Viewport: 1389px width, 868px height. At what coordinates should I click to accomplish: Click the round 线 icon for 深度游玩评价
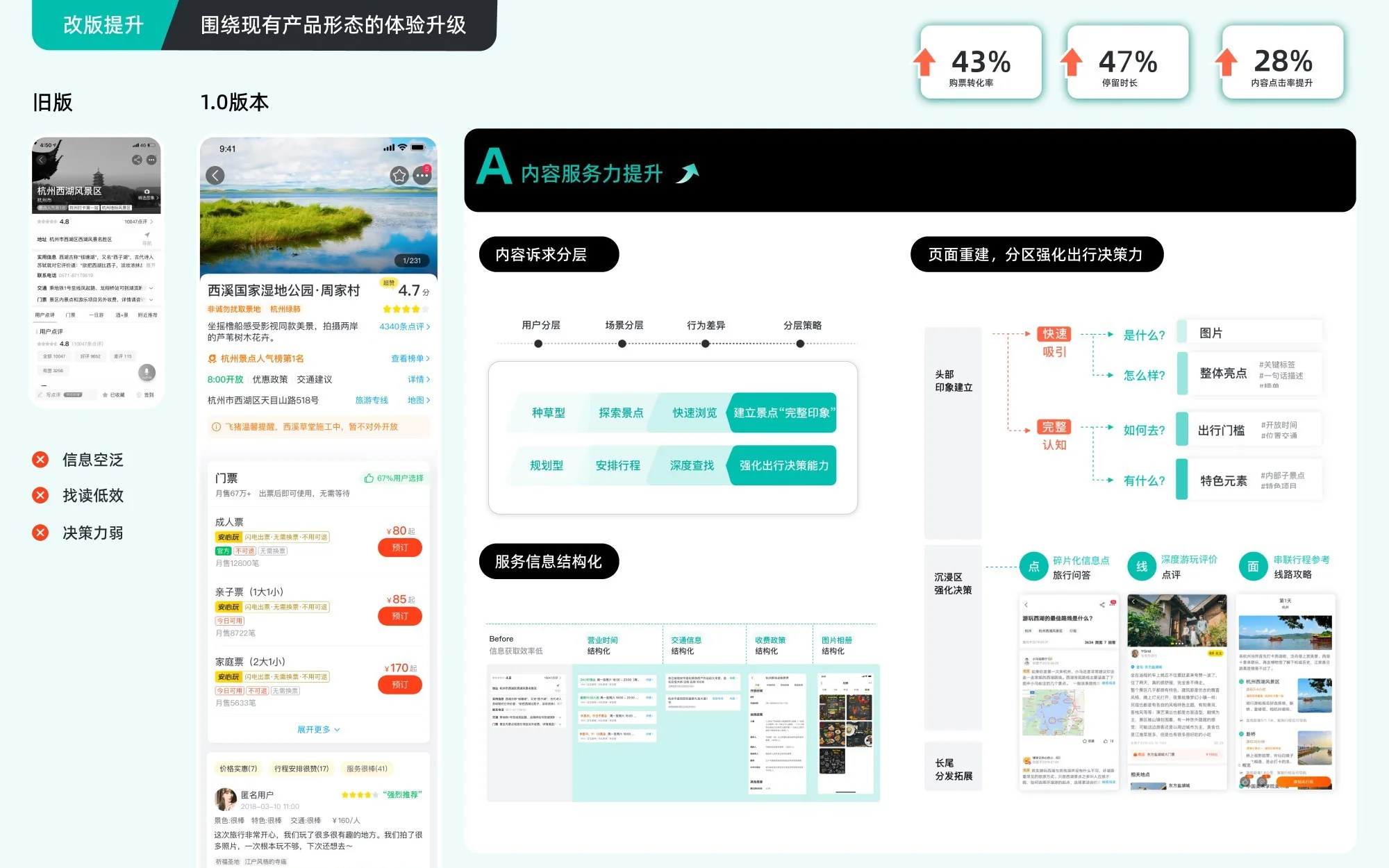coord(1142,567)
